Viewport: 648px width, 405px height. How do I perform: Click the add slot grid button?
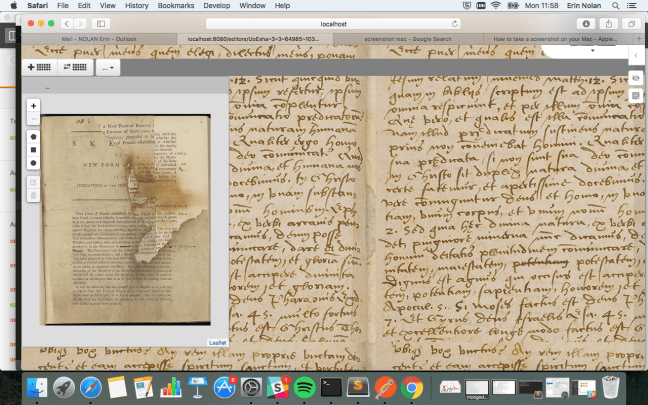(39, 67)
